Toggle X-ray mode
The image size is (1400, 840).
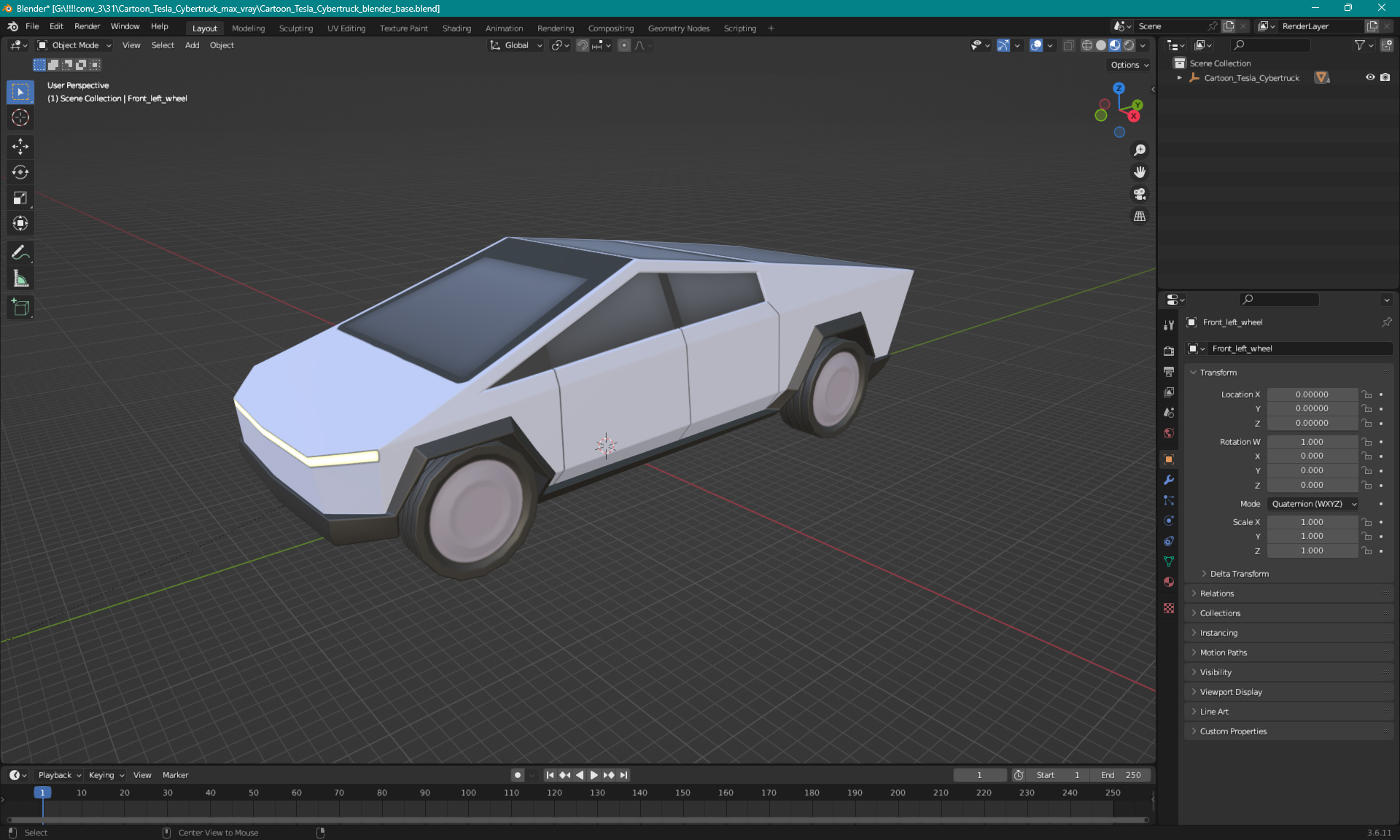pyautogui.click(x=1068, y=45)
